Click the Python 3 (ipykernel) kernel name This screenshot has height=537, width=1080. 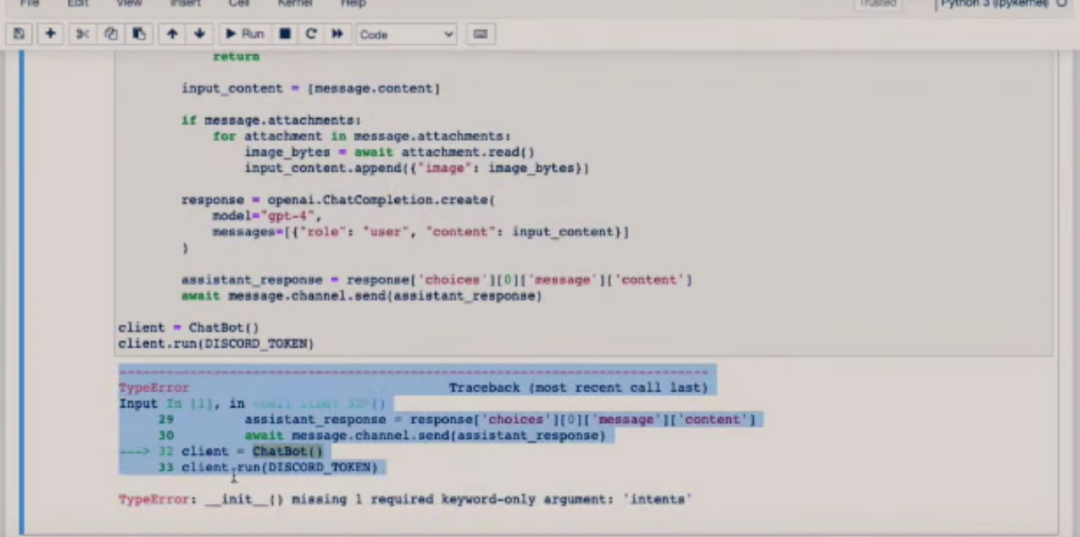click(995, 3)
